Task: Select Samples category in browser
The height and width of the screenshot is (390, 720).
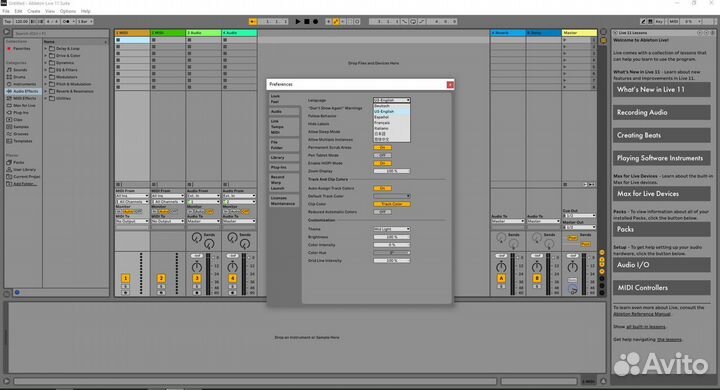Action: (x=20, y=127)
